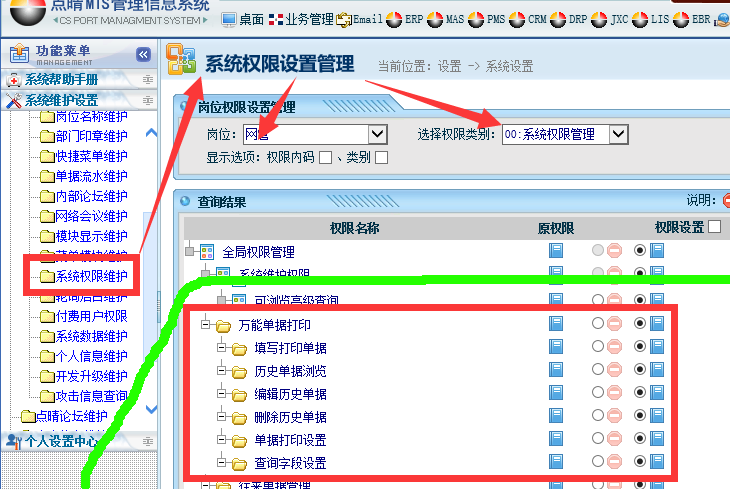The height and width of the screenshot is (489, 730).
Task: Click the 原权限 icon for 历史单据浏览
Action: click(556, 370)
